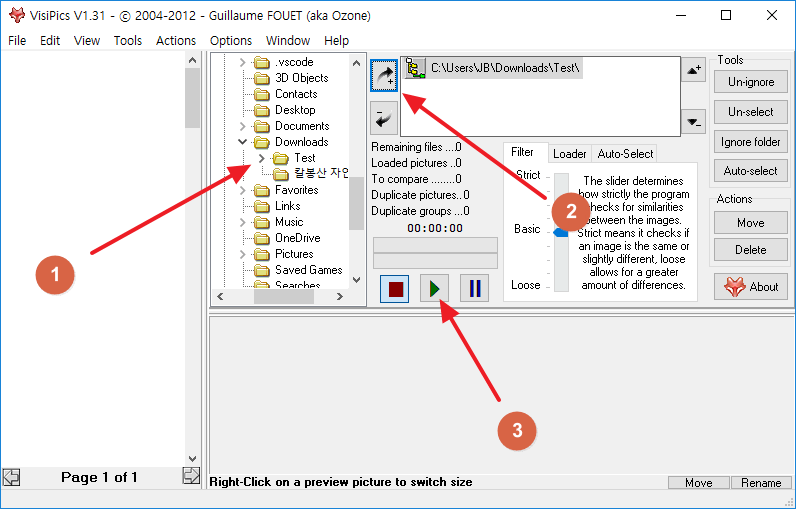Image resolution: width=796 pixels, height=509 pixels.
Task: Select the 3D Objects folder
Action: 302,78
